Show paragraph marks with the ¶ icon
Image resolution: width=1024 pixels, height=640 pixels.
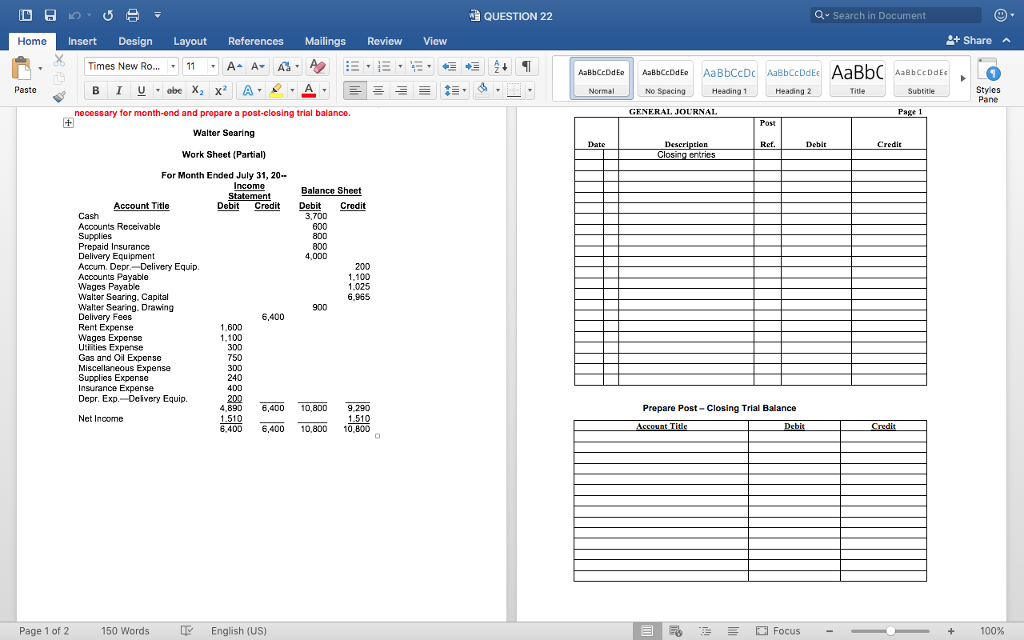click(x=527, y=67)
